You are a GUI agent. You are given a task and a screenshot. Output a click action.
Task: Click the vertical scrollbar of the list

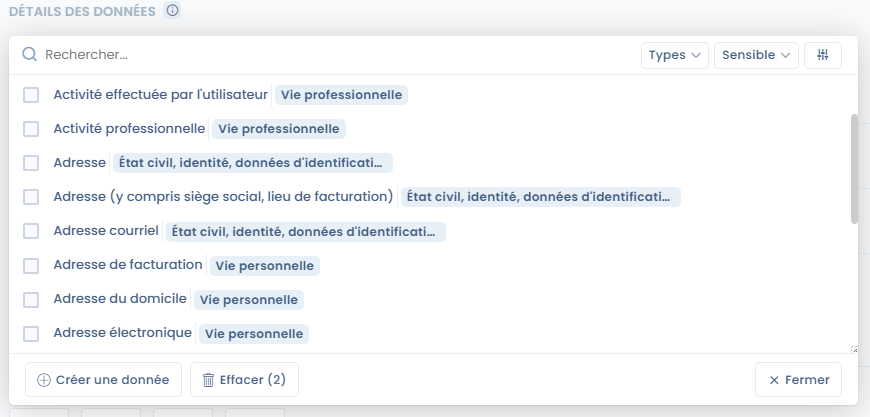click(854, 168)
